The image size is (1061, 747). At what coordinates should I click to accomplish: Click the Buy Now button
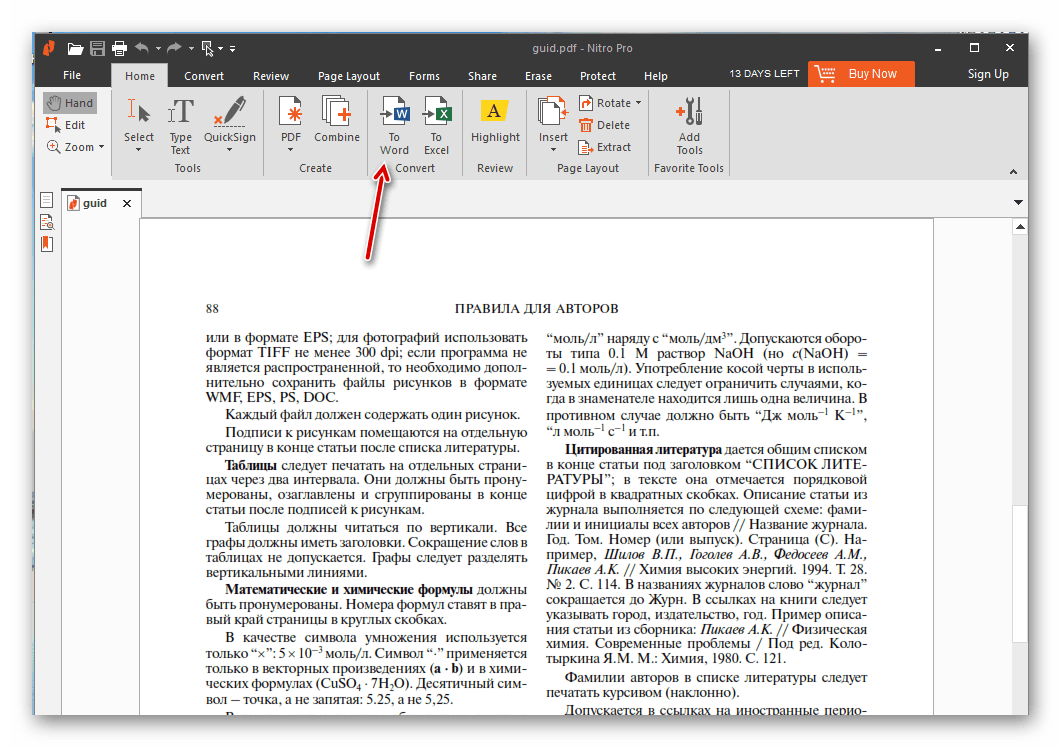[859, 73]
